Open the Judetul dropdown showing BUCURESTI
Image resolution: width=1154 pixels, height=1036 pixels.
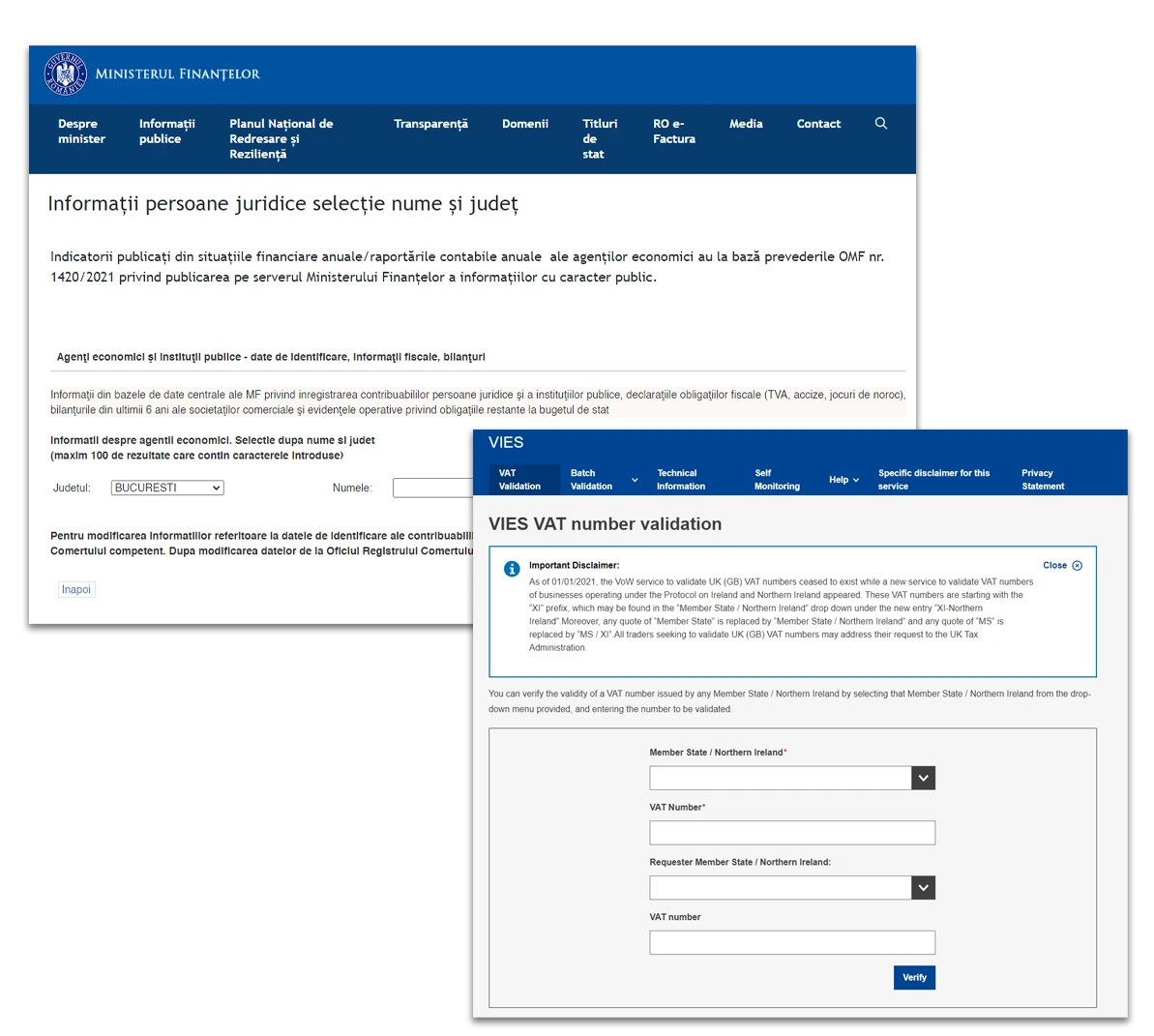pyautogui.click(x=166, y=488)
